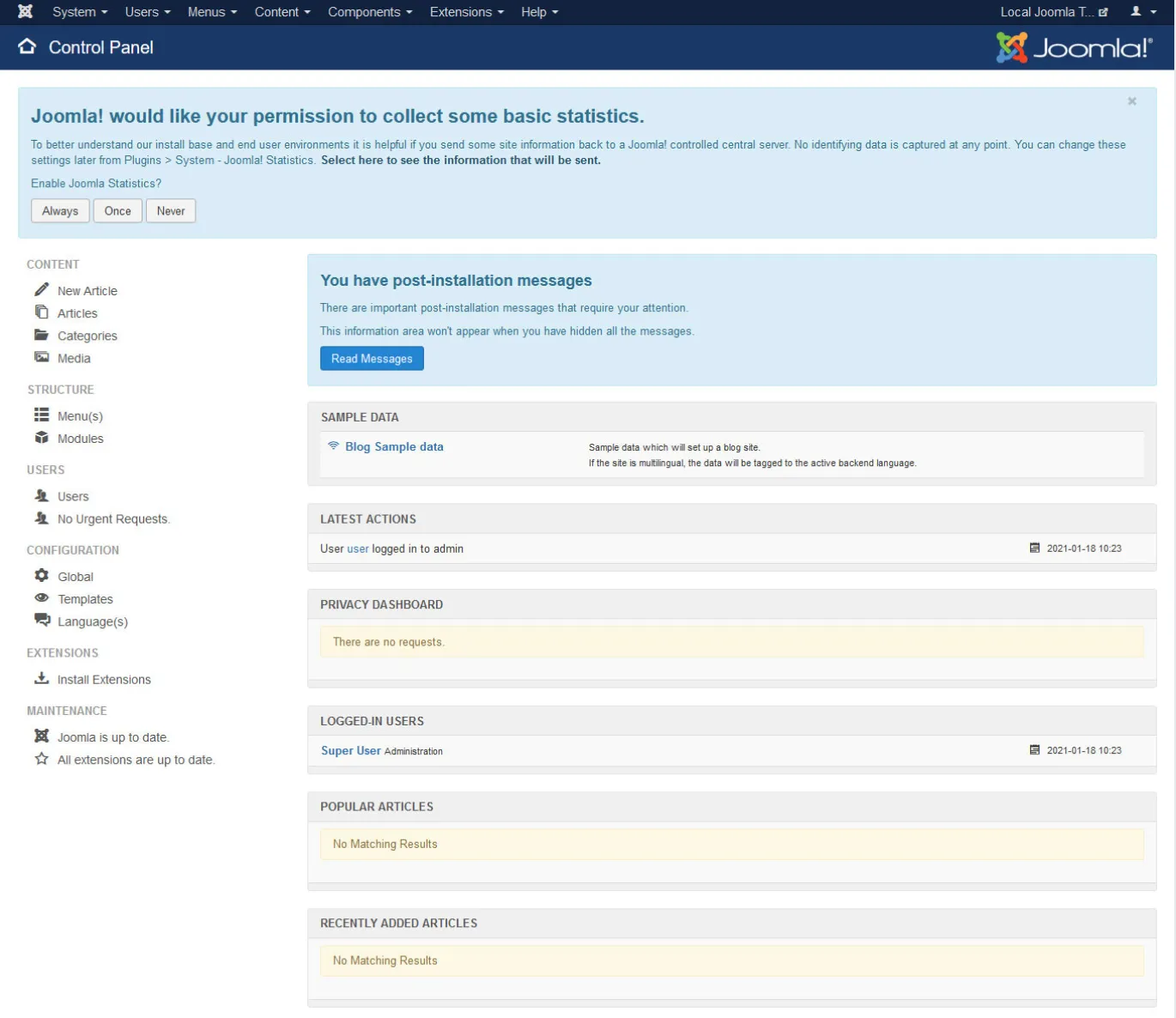Open the user account dropdown at top right
1176x1018 pixels.
[1143, 12]
